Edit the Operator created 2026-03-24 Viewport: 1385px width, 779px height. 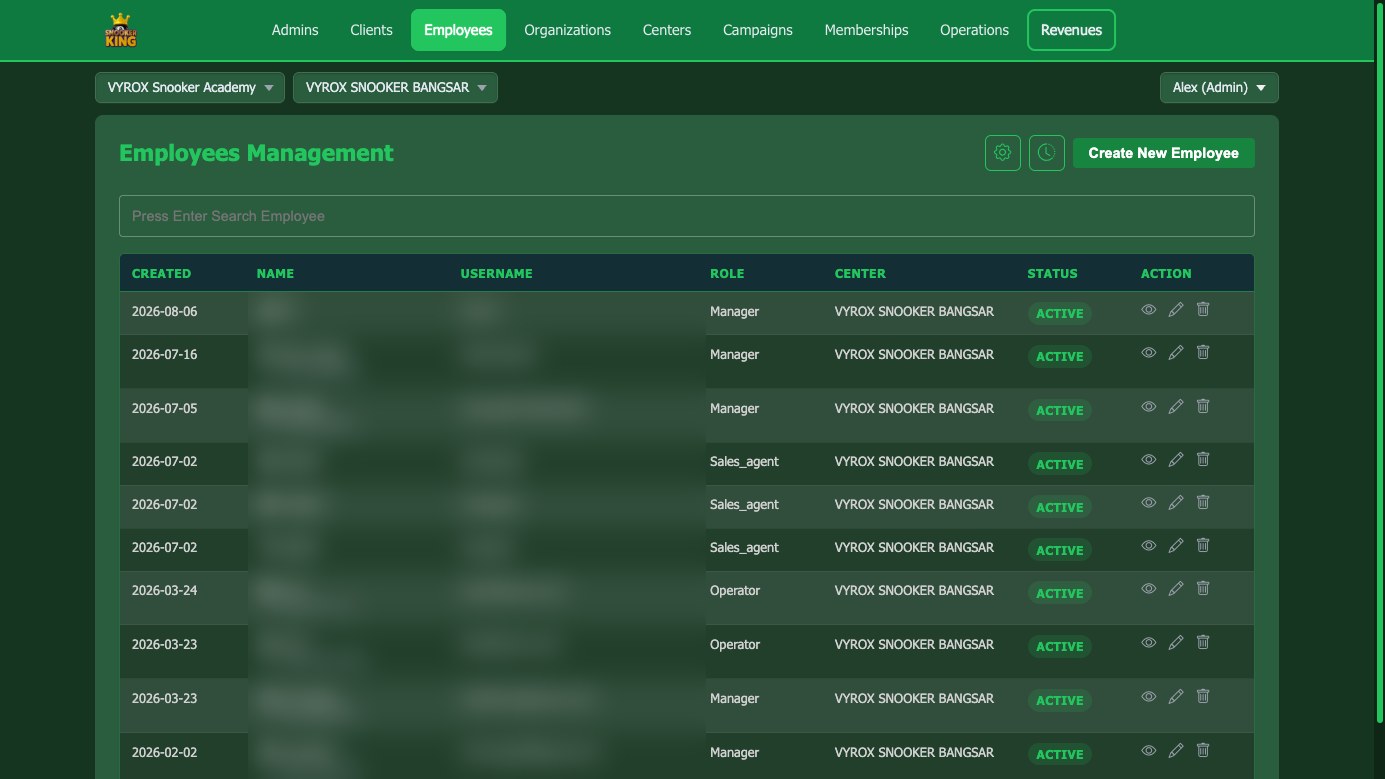1176,589
